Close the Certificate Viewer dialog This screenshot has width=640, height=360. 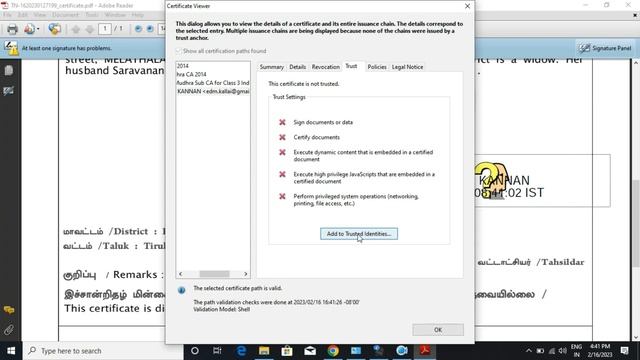pos(467,6)
